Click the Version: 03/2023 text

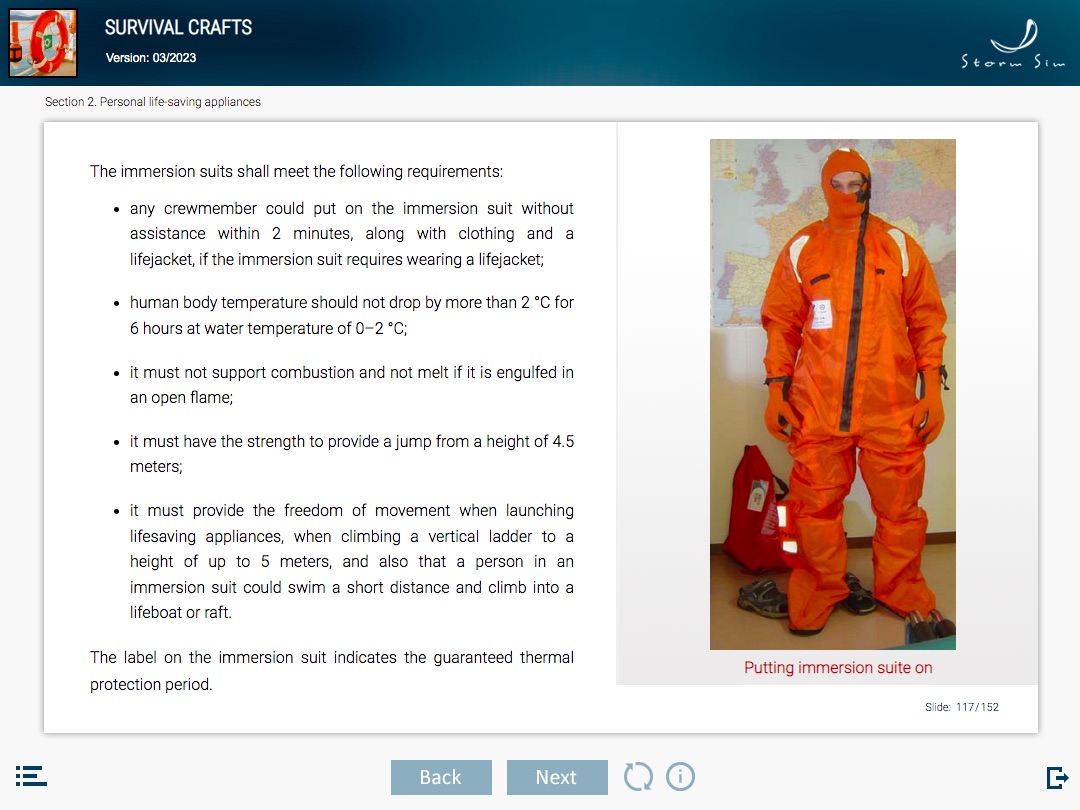click(151, 58)
